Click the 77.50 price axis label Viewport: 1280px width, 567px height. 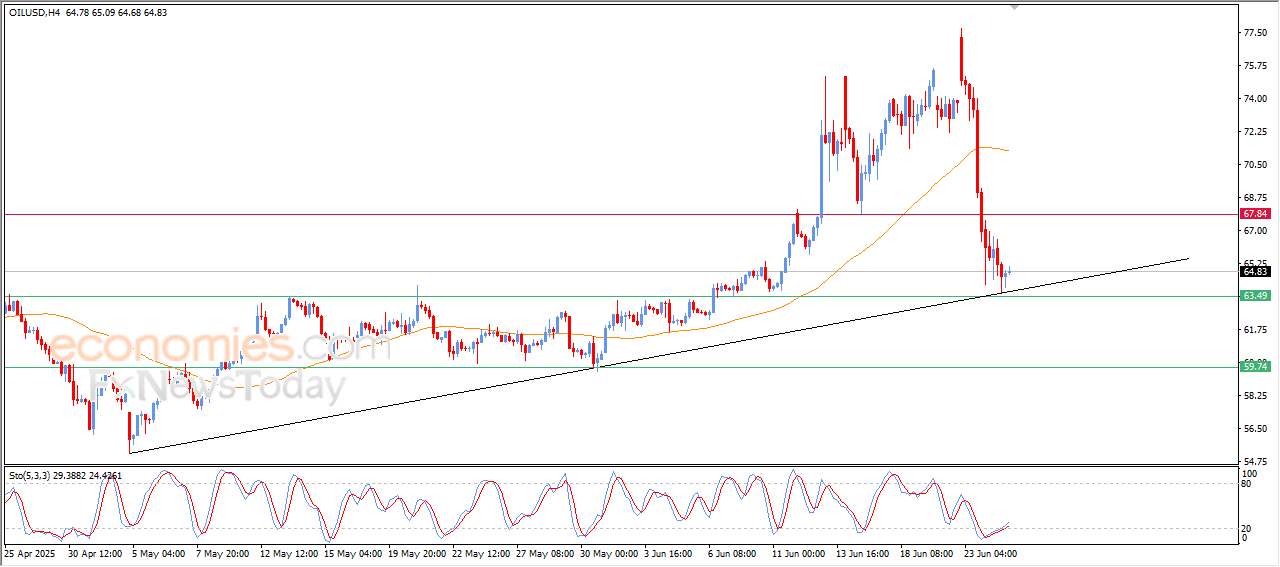coord(1256,33)
